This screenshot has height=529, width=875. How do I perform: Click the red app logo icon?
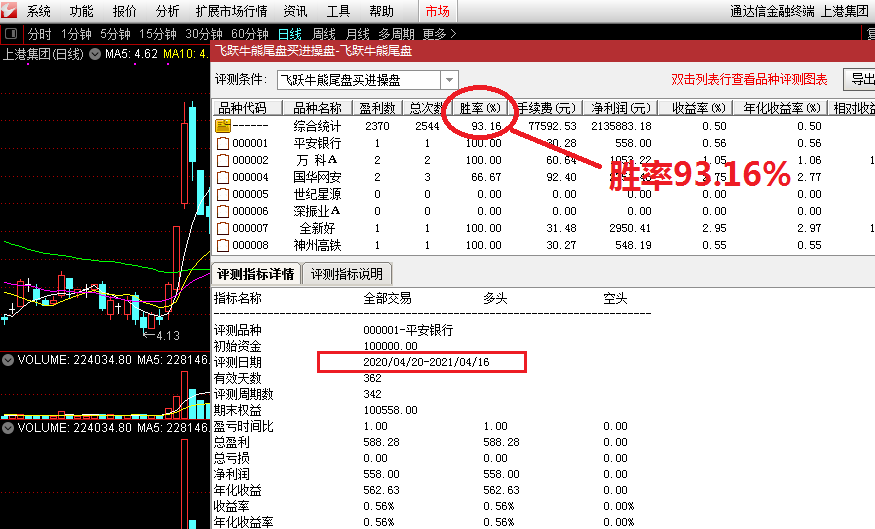coord(9,10)
